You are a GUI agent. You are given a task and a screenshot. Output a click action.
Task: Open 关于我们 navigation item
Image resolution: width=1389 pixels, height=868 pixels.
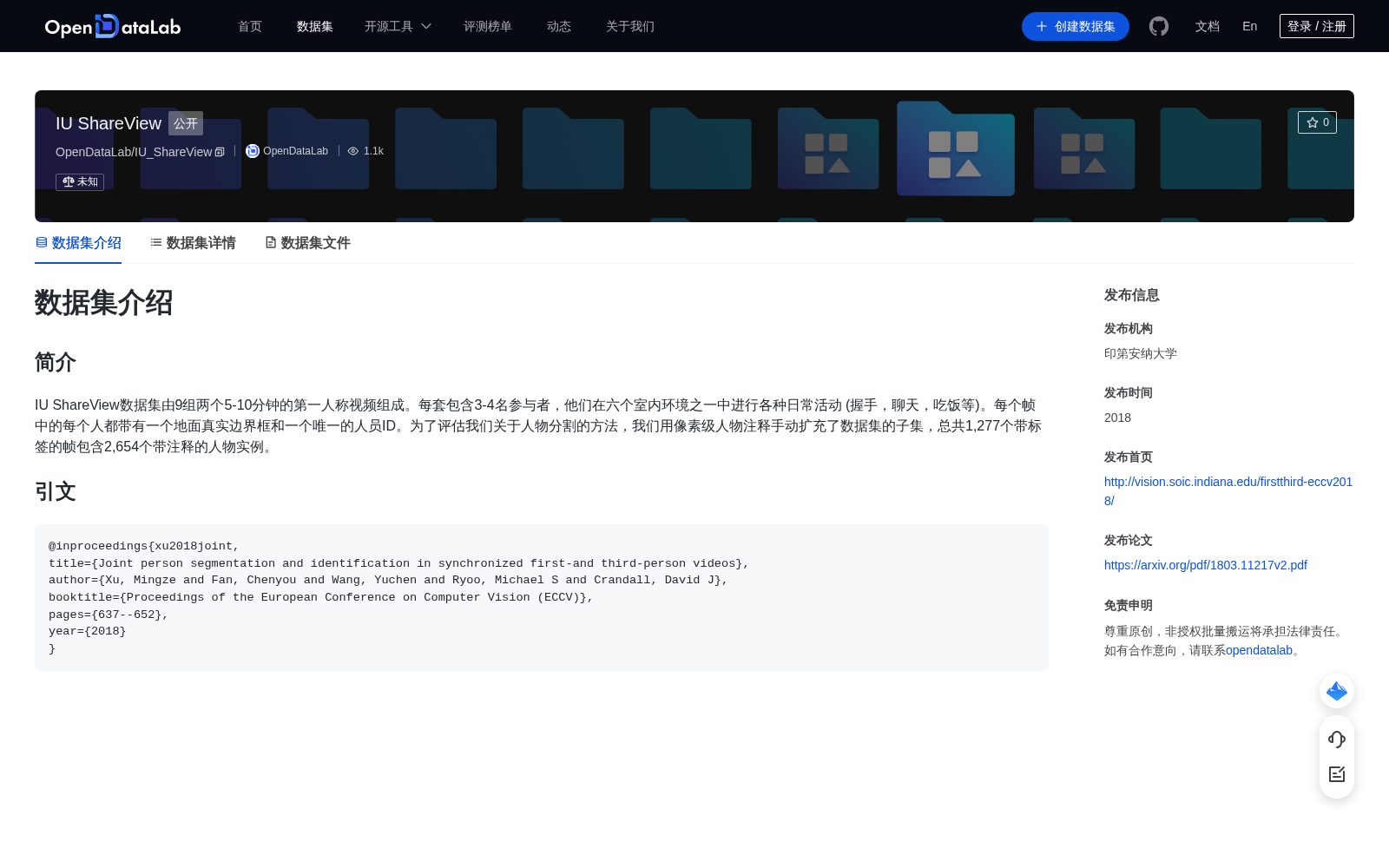(x=630, y=26)
